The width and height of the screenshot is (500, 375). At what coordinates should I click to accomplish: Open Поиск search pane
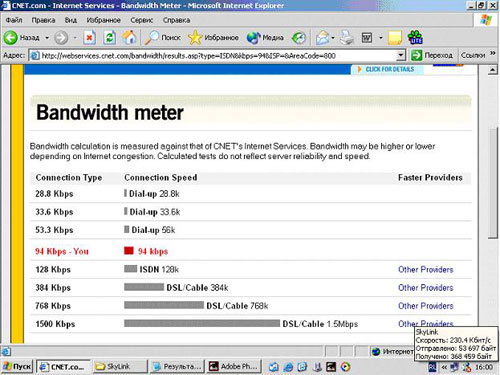[163, 38]
